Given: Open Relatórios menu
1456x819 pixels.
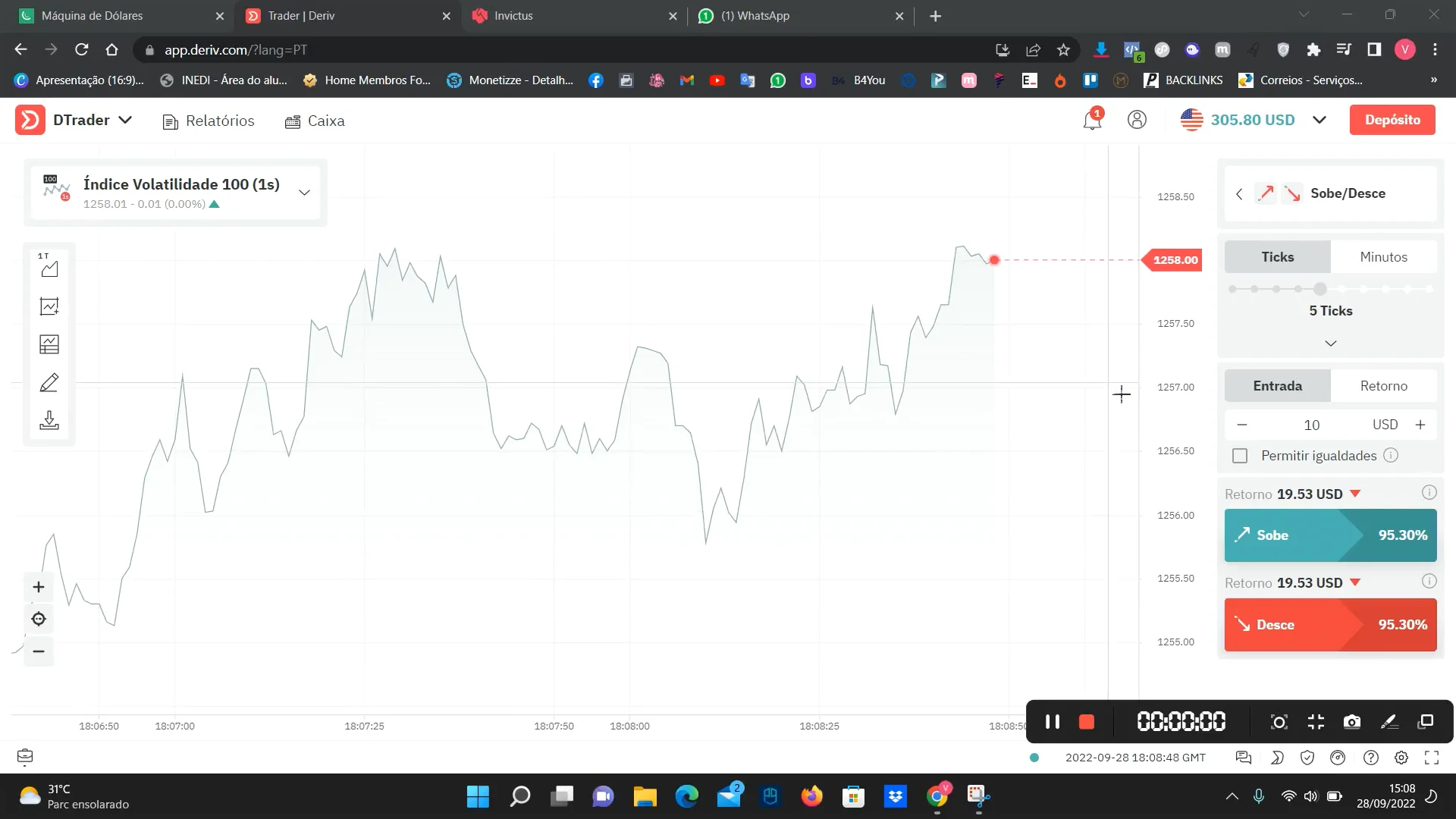Looking at the screenshot, I should pos(209,121).
